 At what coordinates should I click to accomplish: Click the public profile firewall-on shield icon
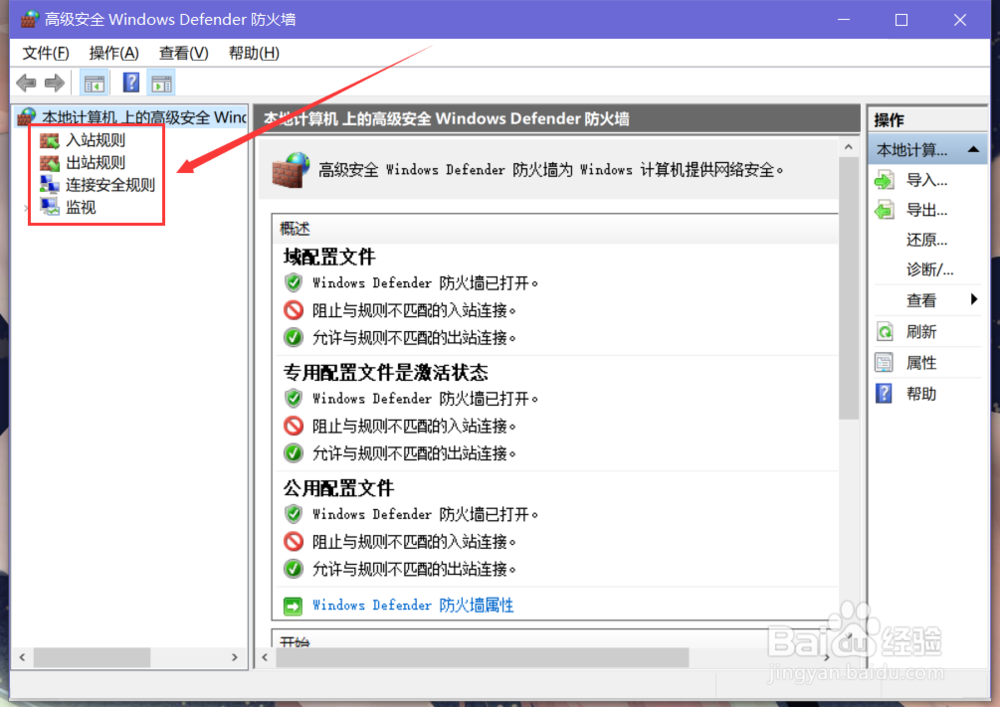pyautogui.click(x=293, y=514)
